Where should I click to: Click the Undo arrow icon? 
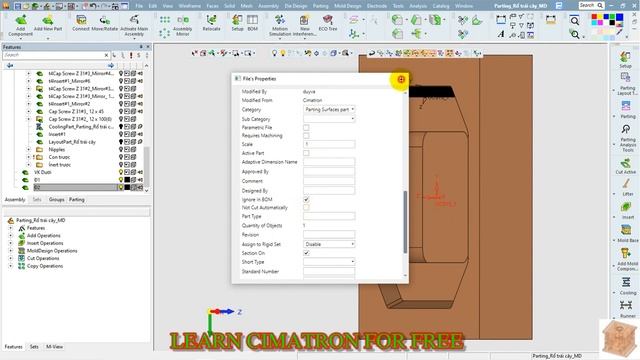(x=93, y=6)
